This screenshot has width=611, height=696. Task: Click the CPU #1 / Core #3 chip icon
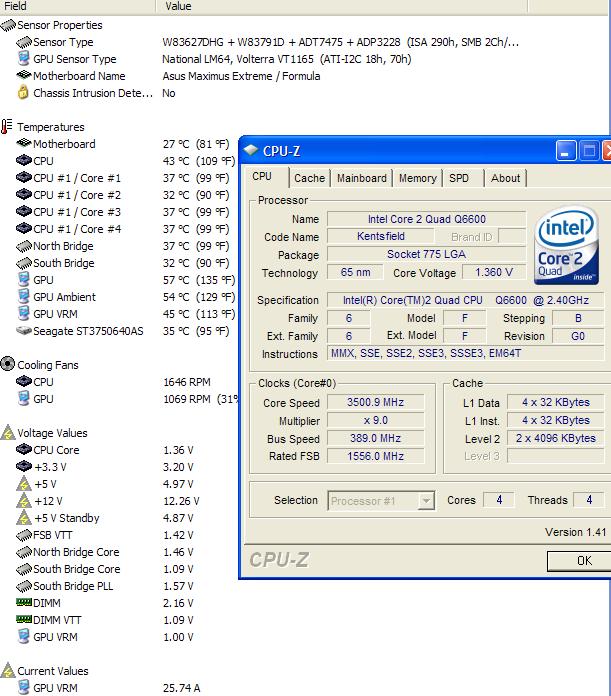pos(24,211)
